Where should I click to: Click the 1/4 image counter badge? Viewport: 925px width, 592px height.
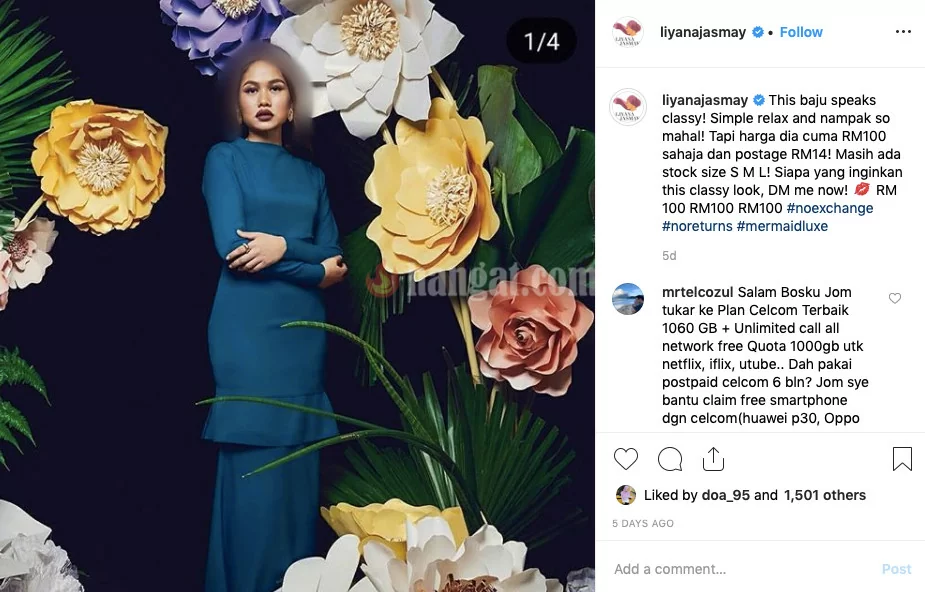coord(542,41)
